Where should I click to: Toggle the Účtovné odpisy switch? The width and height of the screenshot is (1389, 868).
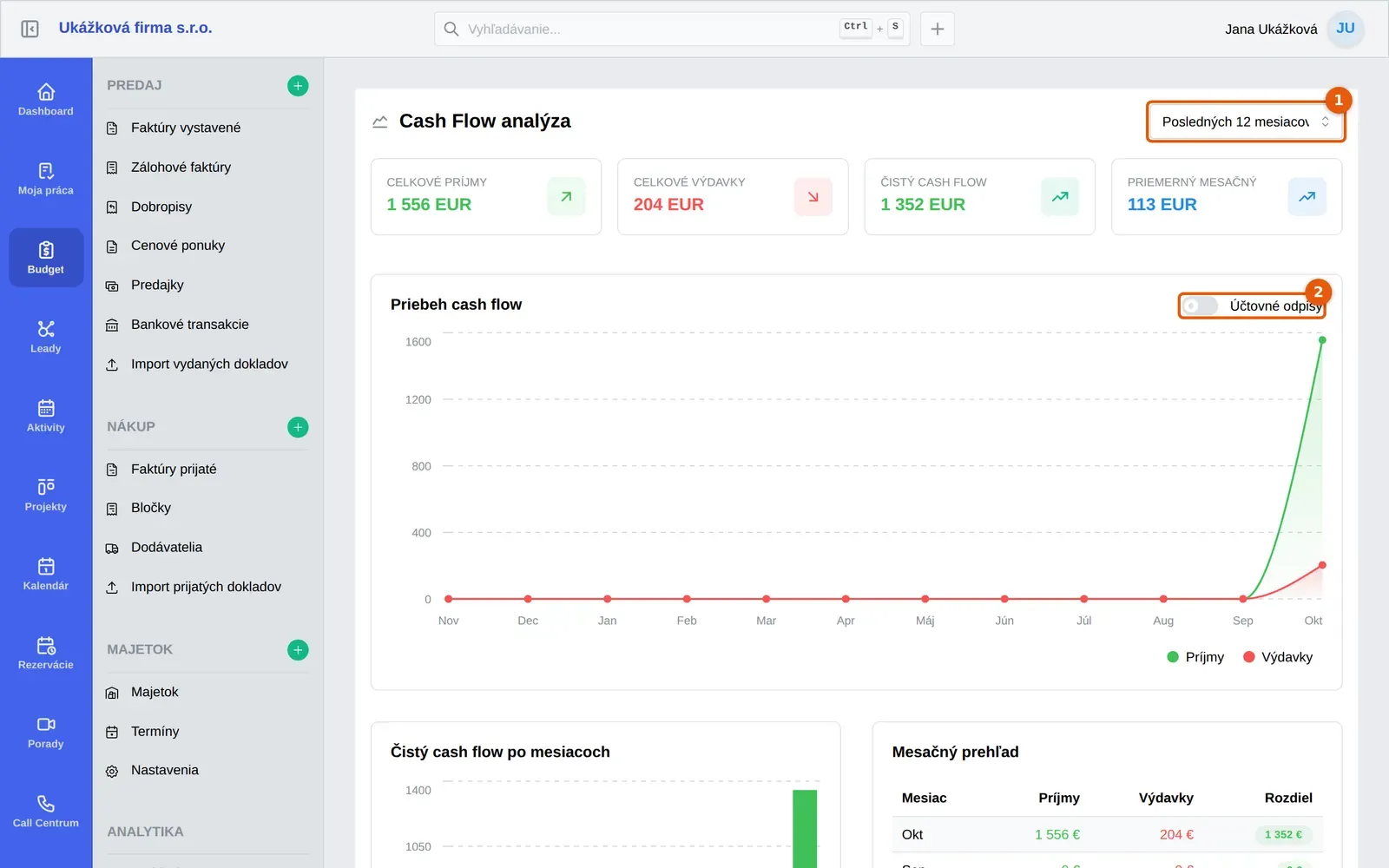(1201, 306)
